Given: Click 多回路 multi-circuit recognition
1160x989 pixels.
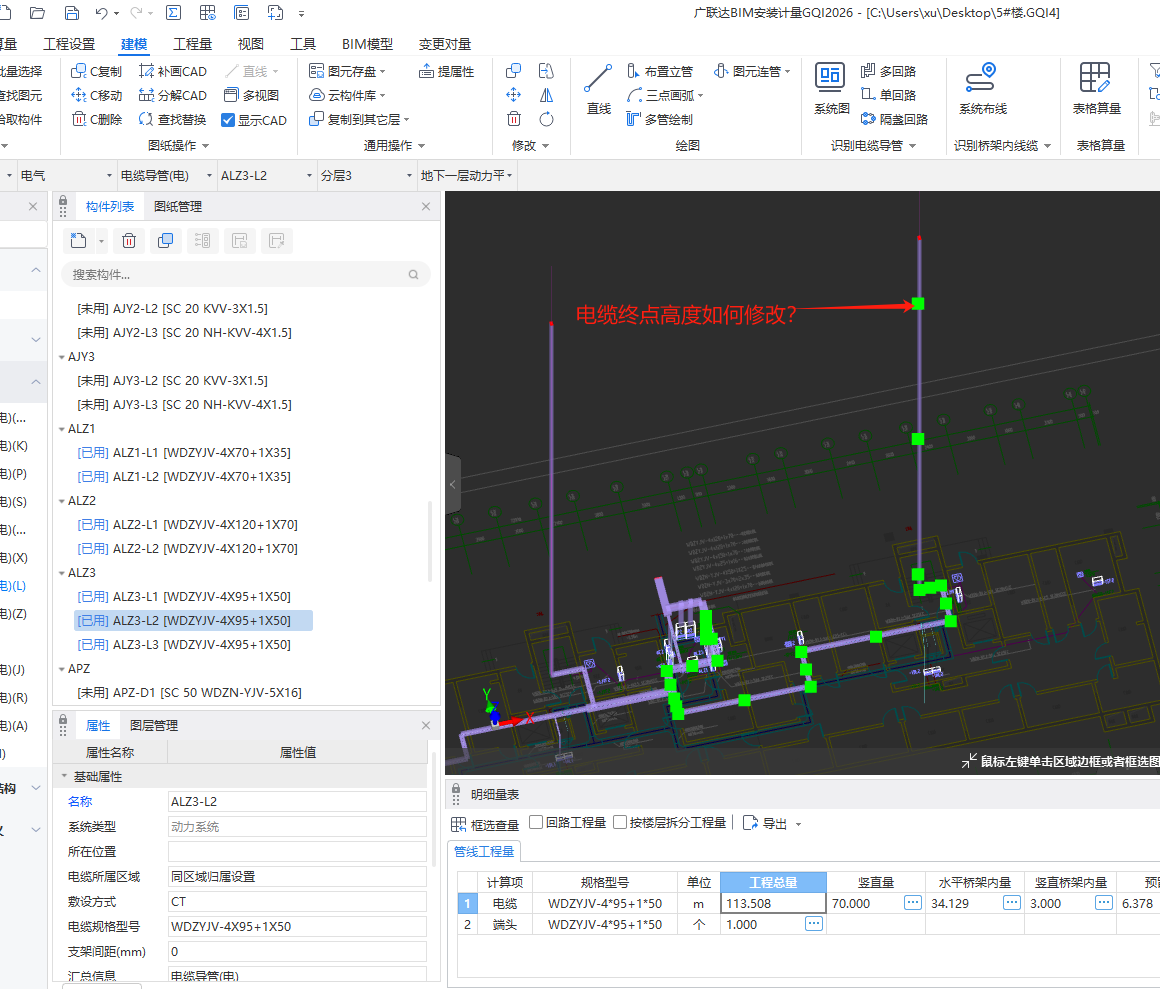Looking at the screenshot, I should tap(888, 71).
